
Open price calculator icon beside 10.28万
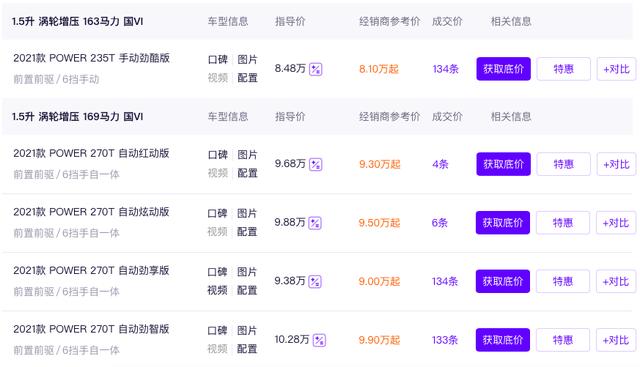(319, 340)
